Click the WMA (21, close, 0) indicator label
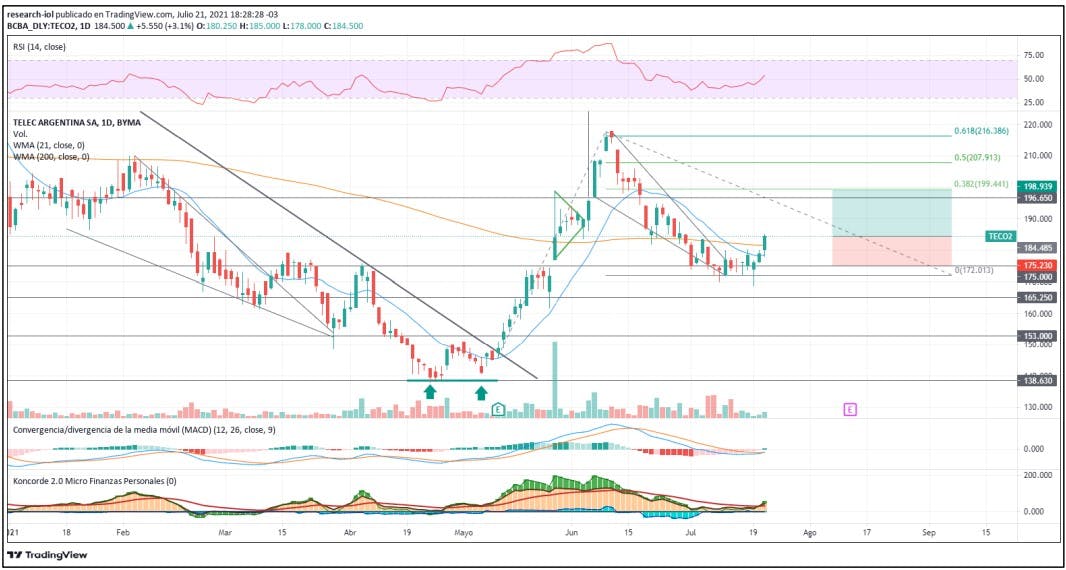This screenshot has width=1066, height=570. pos(48,146)
